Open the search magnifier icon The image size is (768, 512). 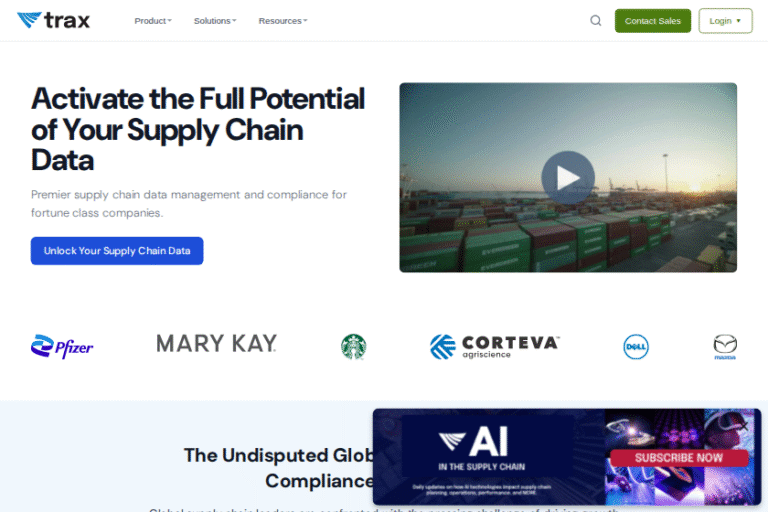pyautogui.click(x=595, y=21)
